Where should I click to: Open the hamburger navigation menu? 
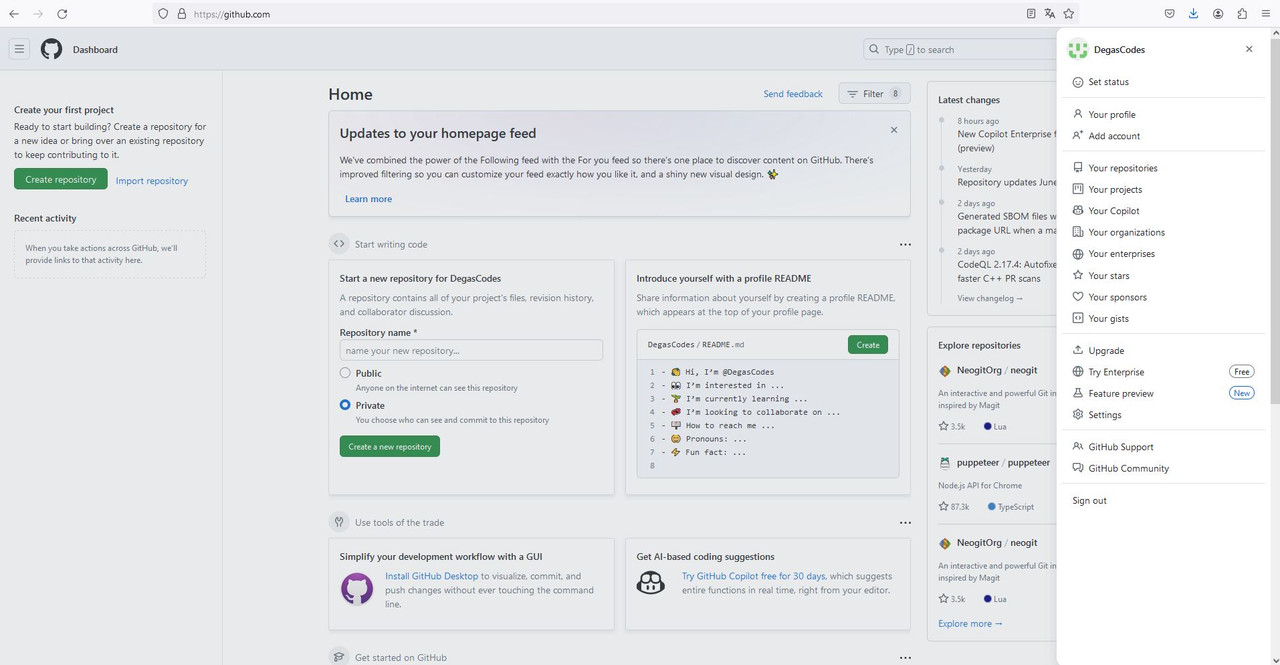tap(19, 49)
